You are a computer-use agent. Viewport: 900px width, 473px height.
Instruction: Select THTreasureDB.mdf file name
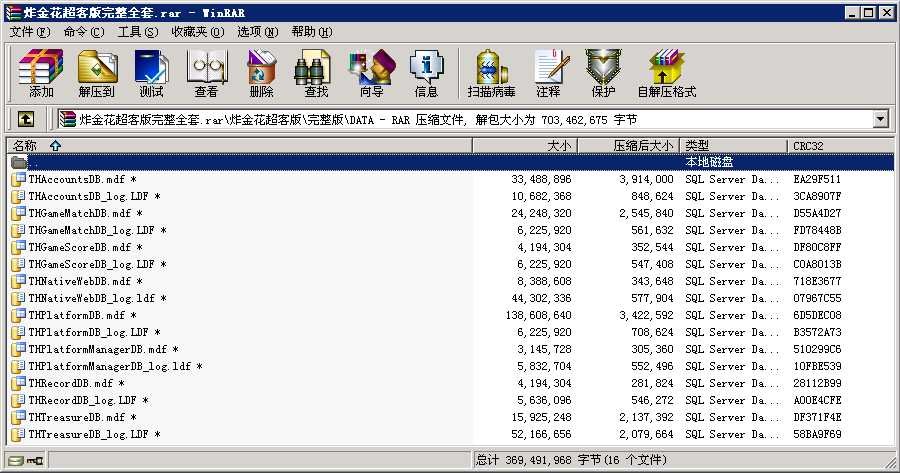pos(82,417)
